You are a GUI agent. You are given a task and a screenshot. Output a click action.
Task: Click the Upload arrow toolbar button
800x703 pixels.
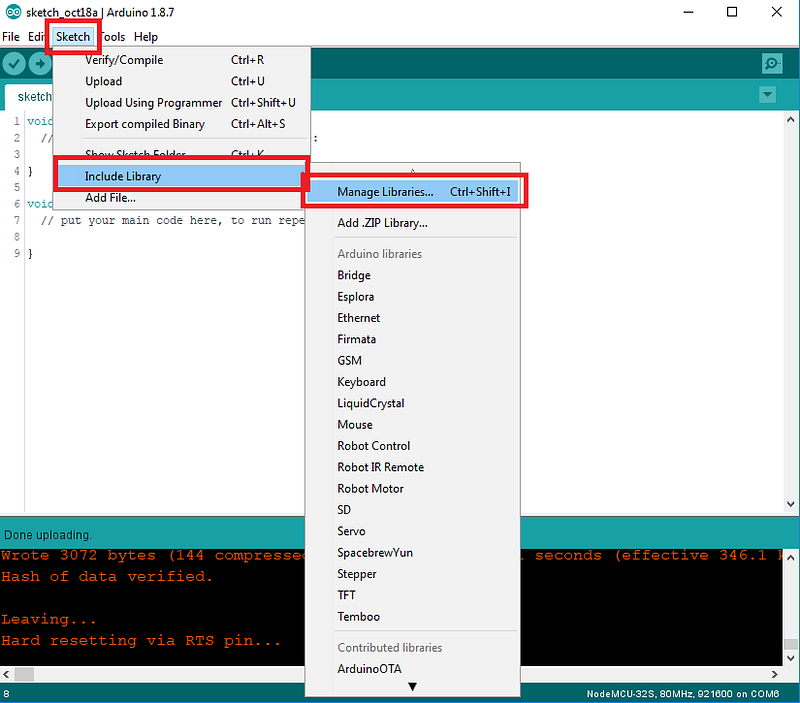point(40,64)
